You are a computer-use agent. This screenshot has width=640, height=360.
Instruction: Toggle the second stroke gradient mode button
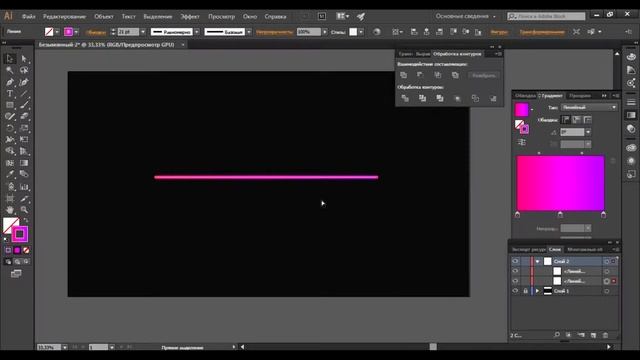pos(576,120)
